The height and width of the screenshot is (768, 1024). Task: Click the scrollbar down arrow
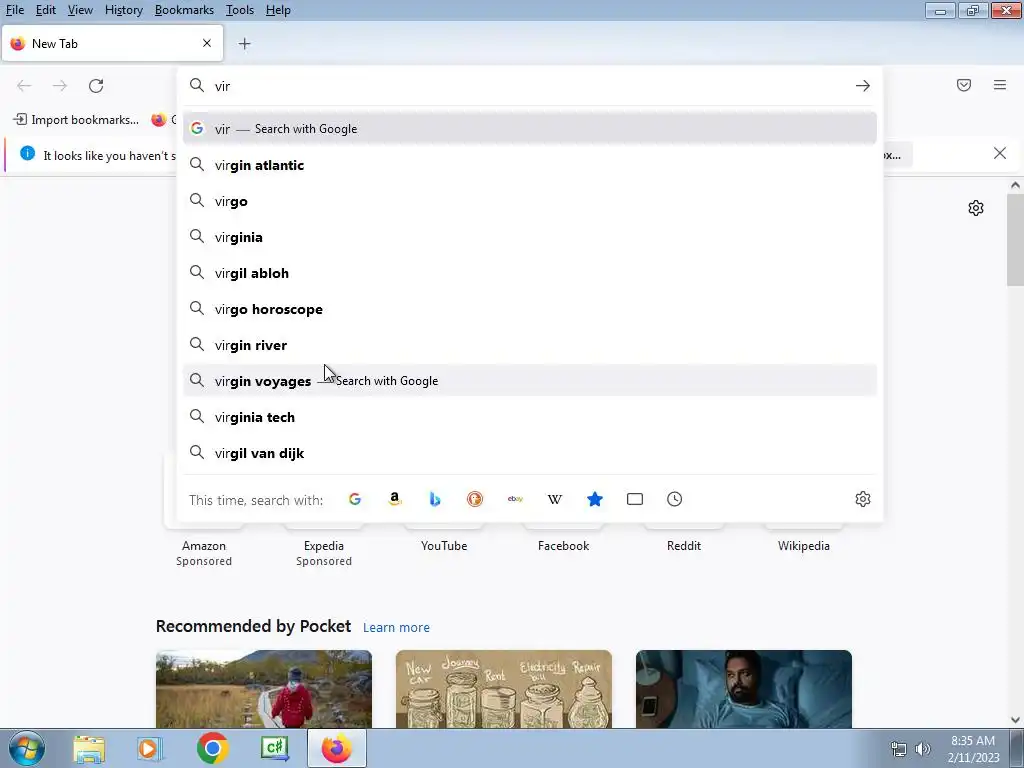(1015, 720)
